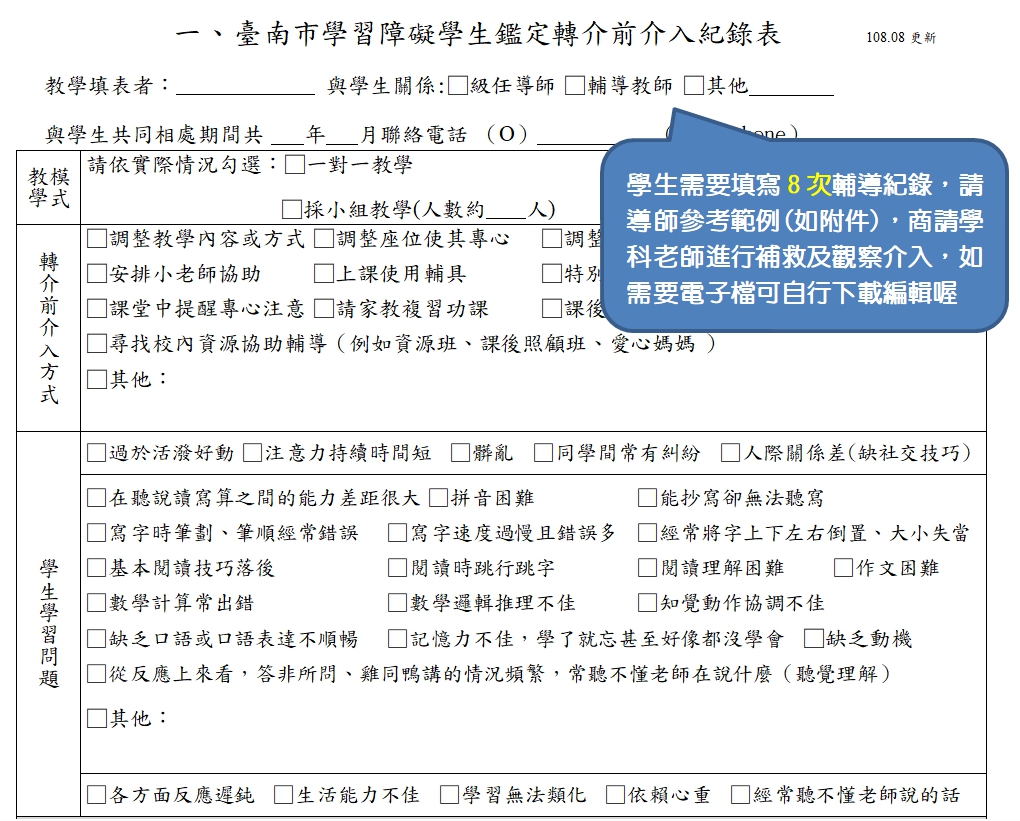Check the 缺乏動機 checkbox
The image size is (1020, 821).
(x=814, y=639)
